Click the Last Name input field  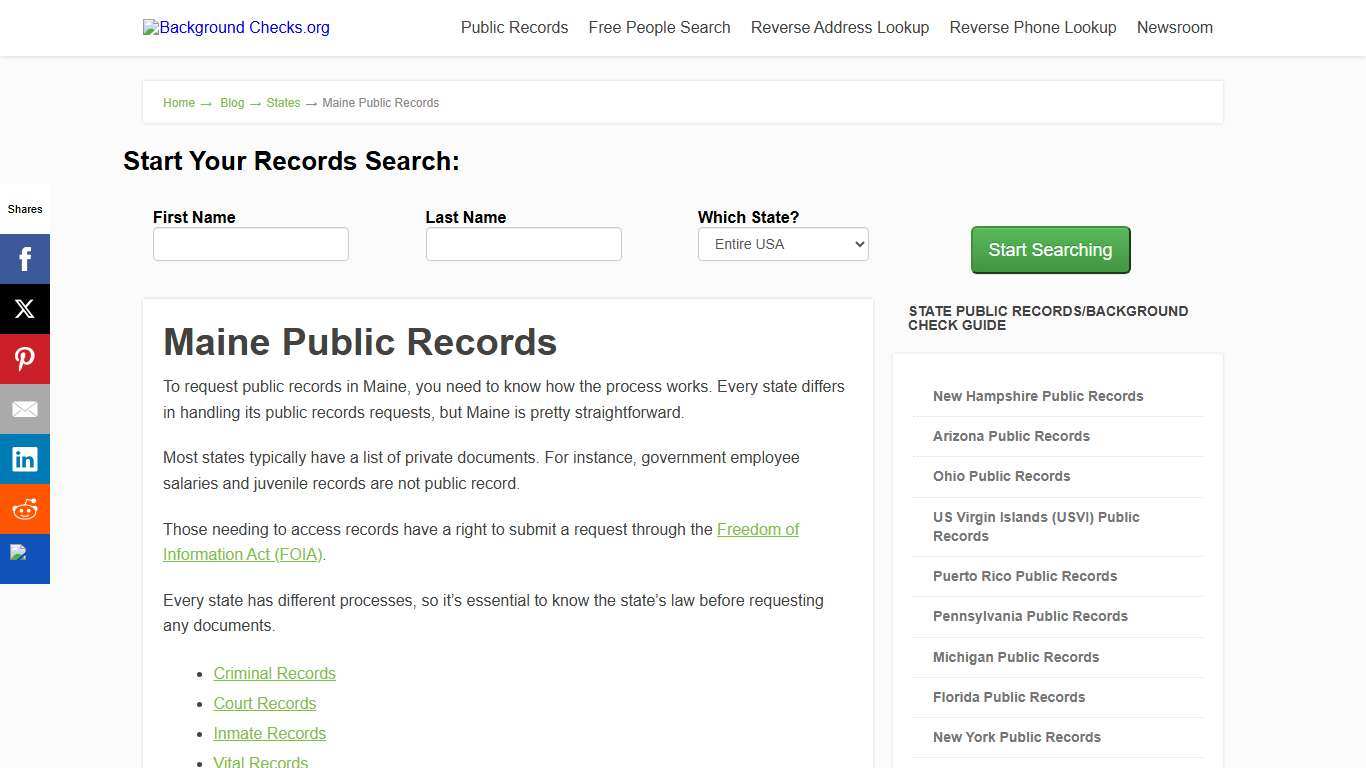[x=523, y=243]
